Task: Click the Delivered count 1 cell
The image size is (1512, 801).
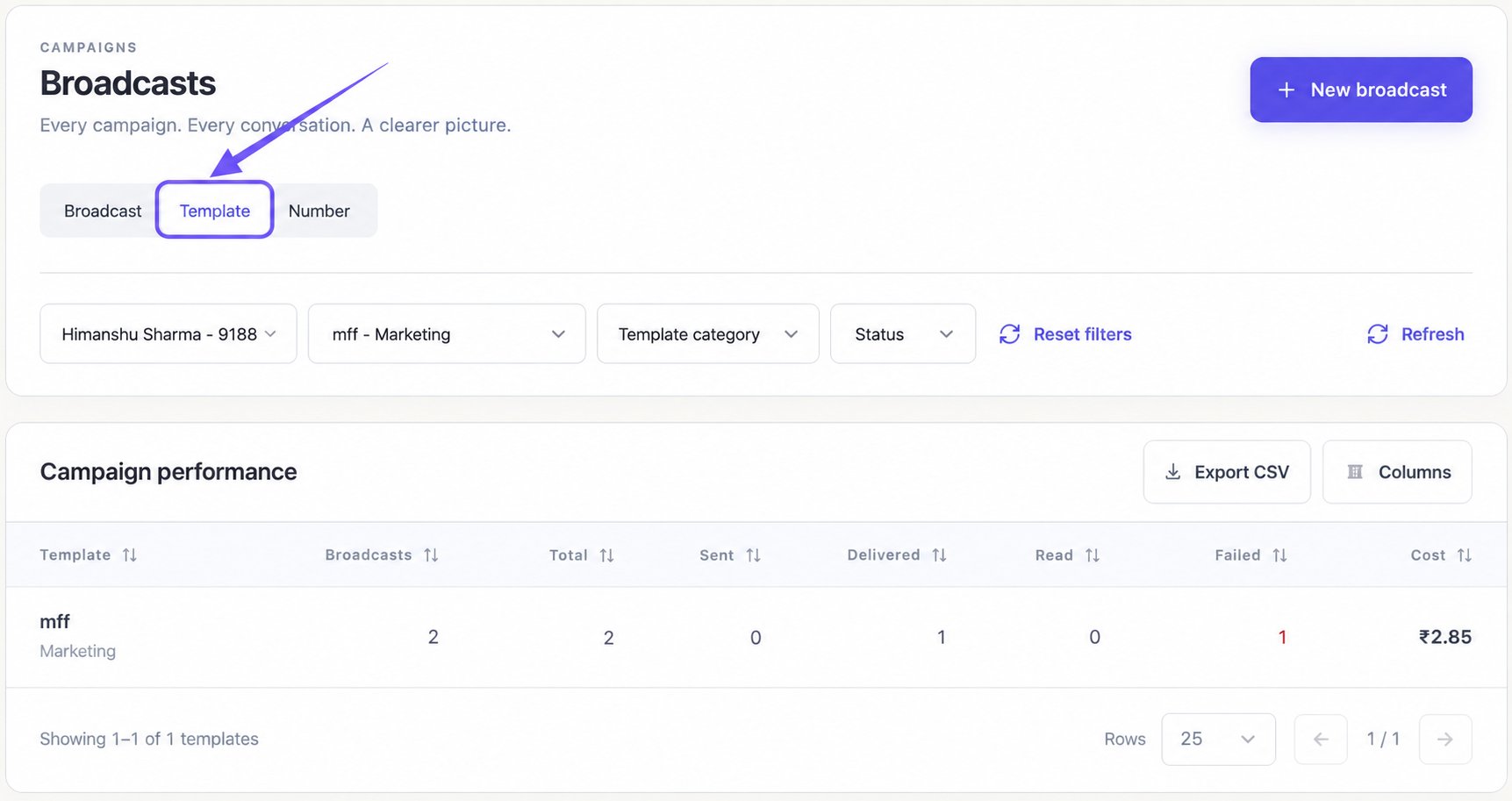Action: tap(942, 637)
